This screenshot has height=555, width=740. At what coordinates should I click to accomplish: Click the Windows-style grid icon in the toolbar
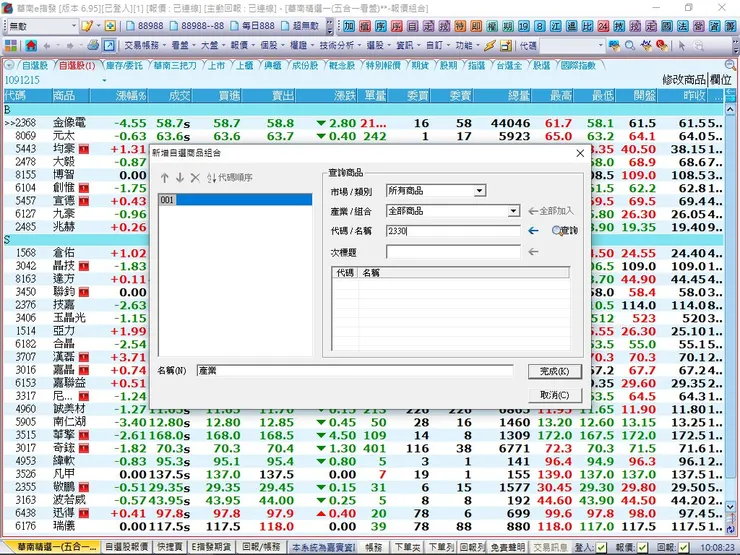(x=11, y=46)
